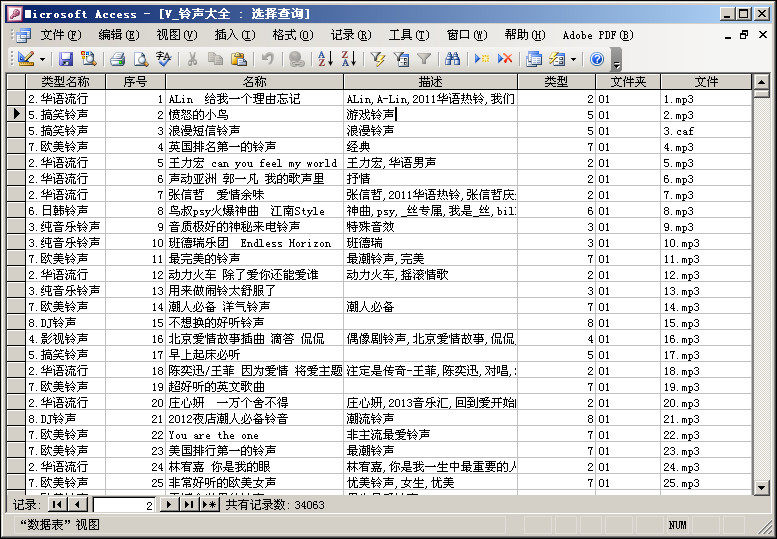Click the scrollbar up arrow
This screenshot has width=777, height=539.
[x=761, y=81]
